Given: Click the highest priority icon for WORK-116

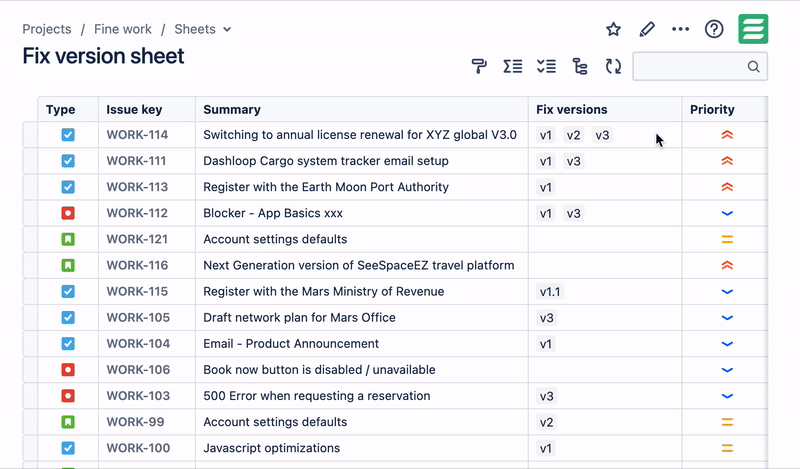Looking at the screenshot, I should click(x=727, y=265).
